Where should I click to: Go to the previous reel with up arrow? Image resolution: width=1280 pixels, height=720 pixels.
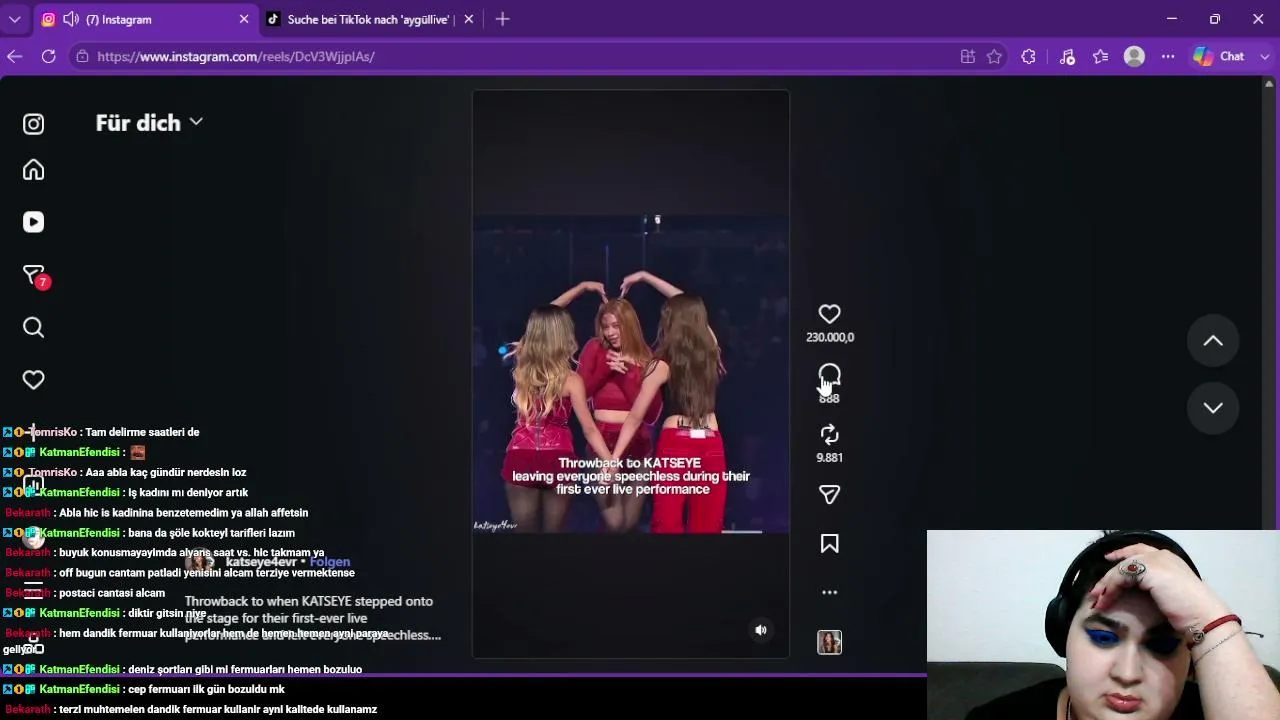[1213, 341]
